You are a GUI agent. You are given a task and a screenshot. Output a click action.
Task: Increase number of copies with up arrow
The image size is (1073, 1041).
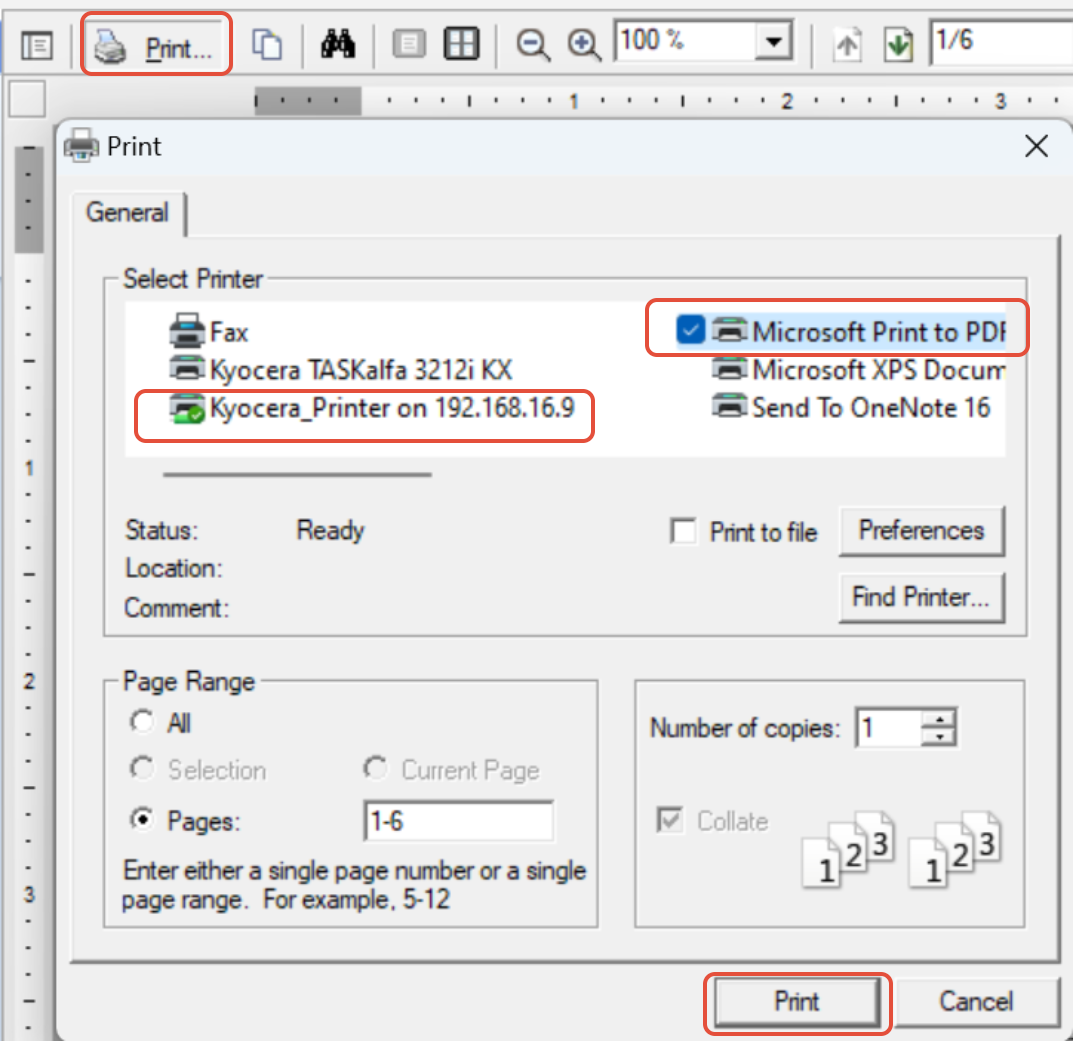940,719
